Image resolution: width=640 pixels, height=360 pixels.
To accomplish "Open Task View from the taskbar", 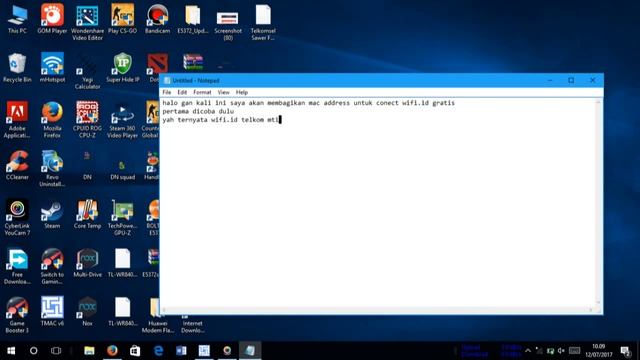I will tap(56, 351).
